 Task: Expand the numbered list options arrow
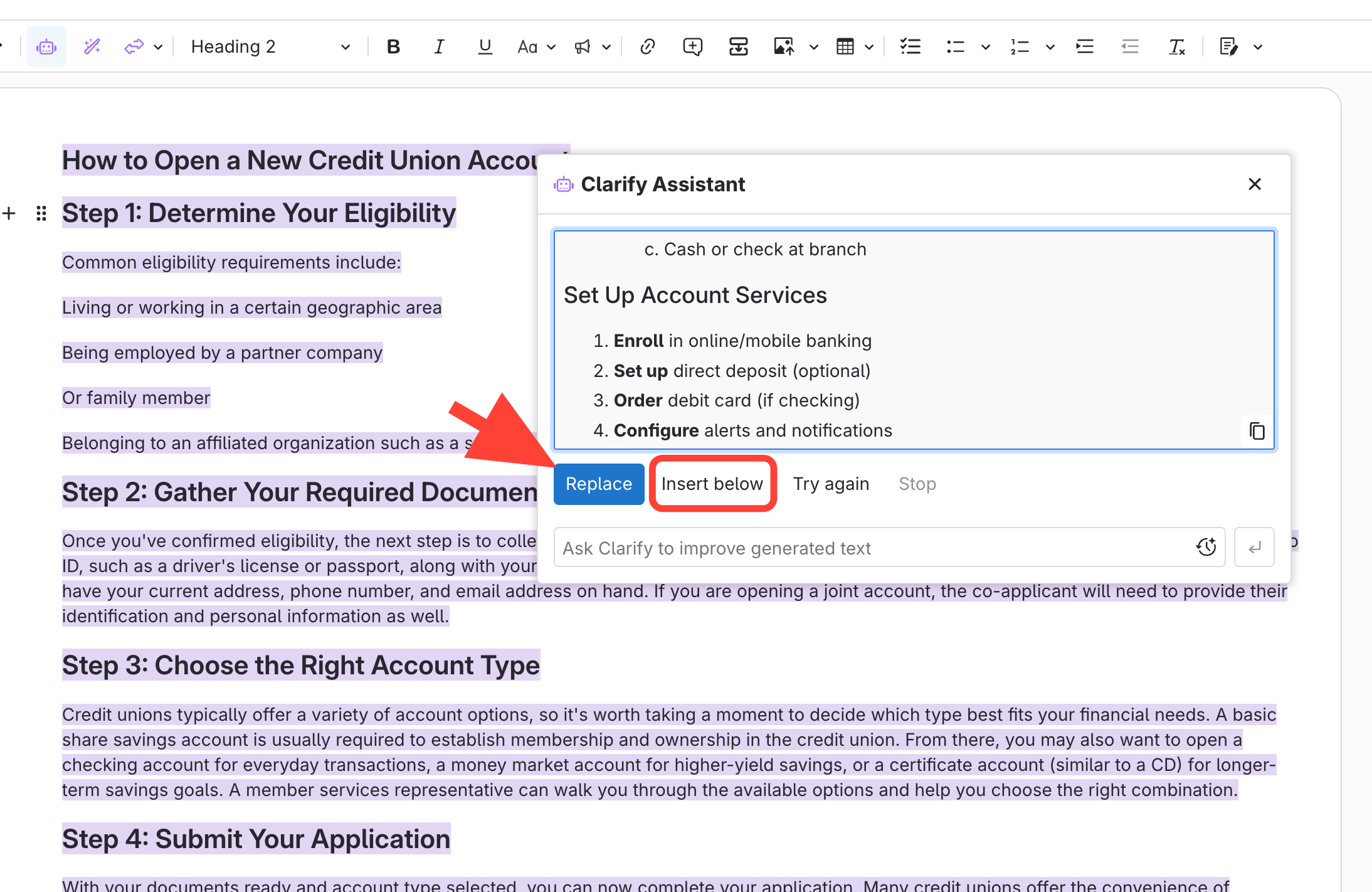tap(1050, 47)
